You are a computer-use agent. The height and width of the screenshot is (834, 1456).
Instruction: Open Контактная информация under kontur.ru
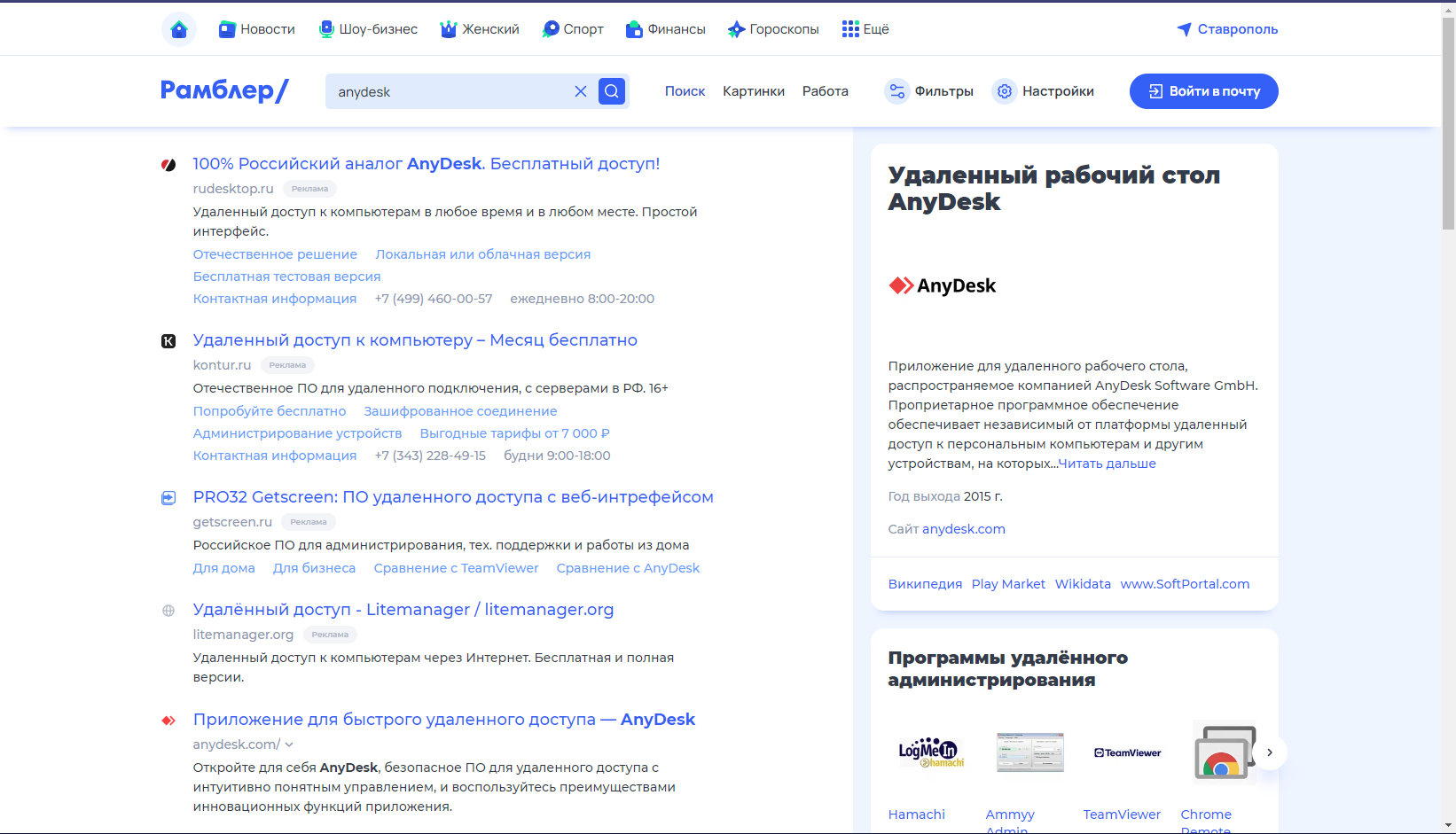point(275,456)
